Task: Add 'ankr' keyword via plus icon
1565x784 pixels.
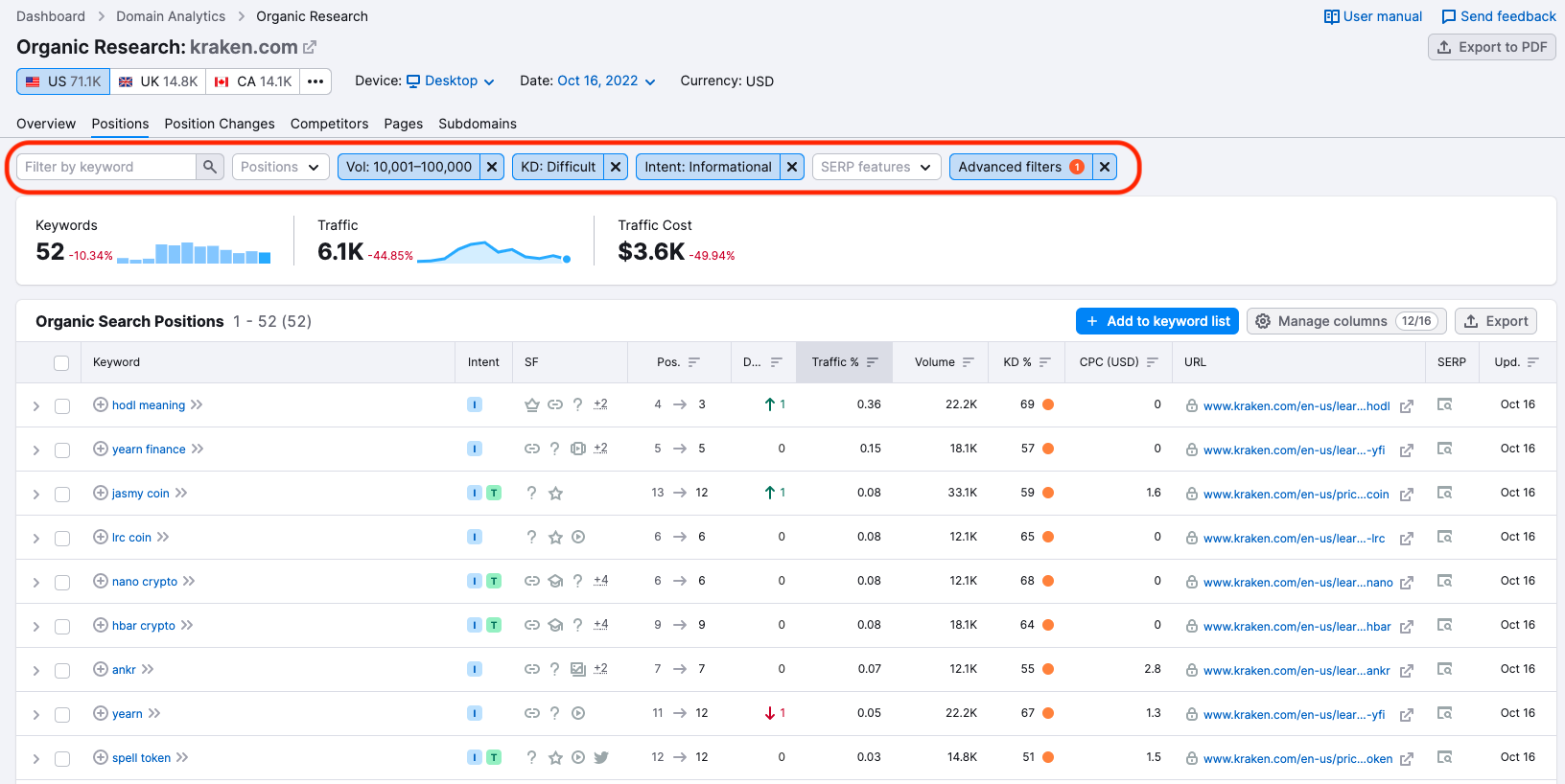Action: point(100,669)
